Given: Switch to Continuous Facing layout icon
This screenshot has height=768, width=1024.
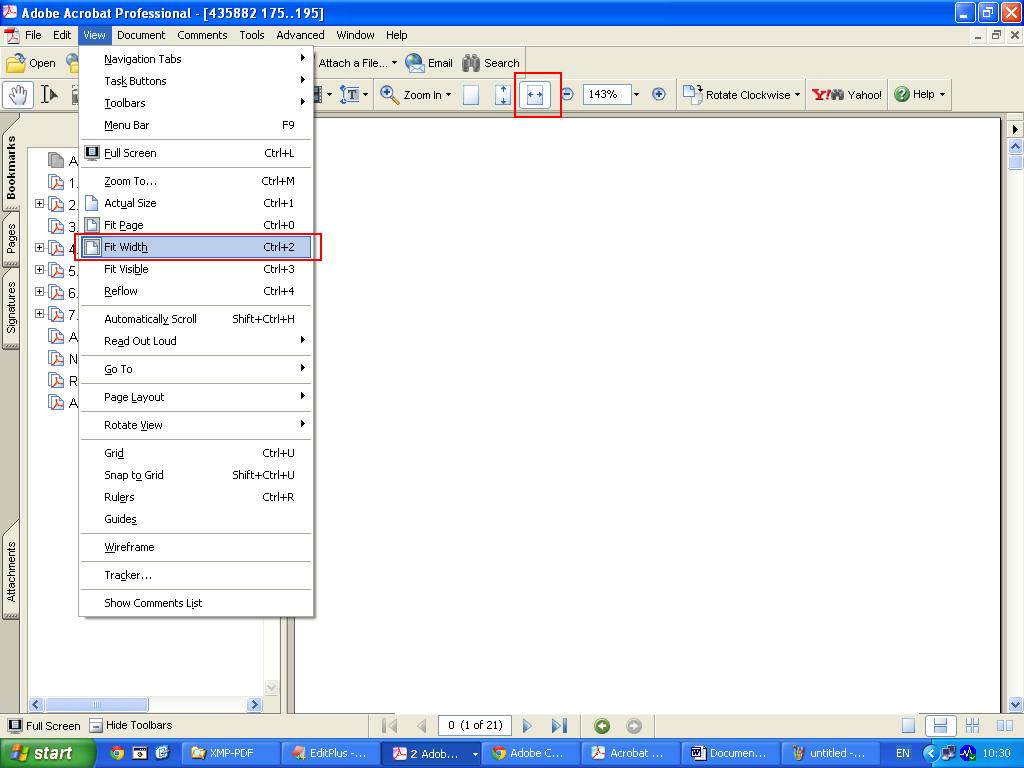Looking at the screenshot, I should coord(972,726).
